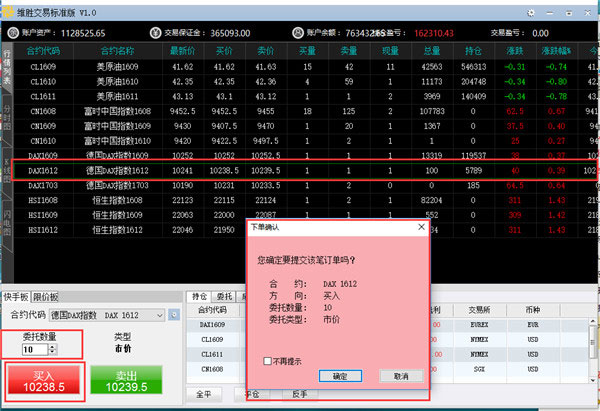Image resolution: width=600 pixels, height=411 pixels.
Task: Select DAX1609 row in the positions table
Action: (x=388, y=325)
